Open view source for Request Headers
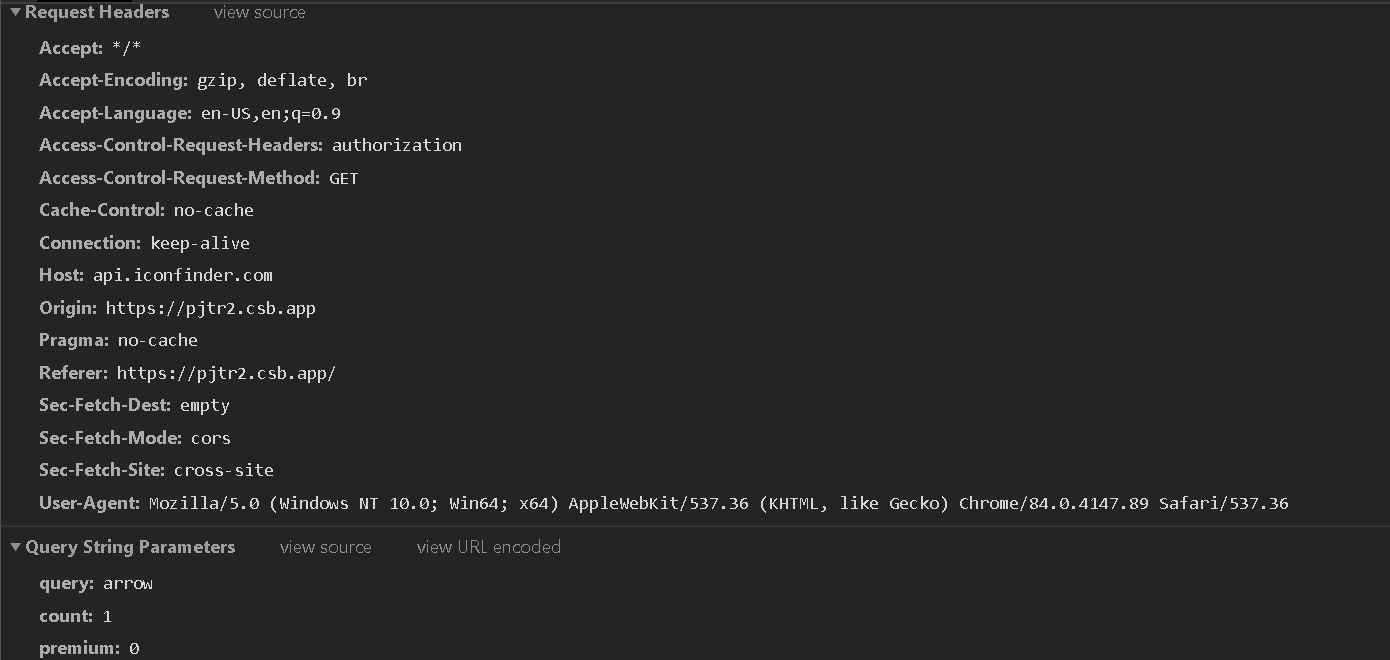This screenshot has width=1390, height=660. pos(260,13)
